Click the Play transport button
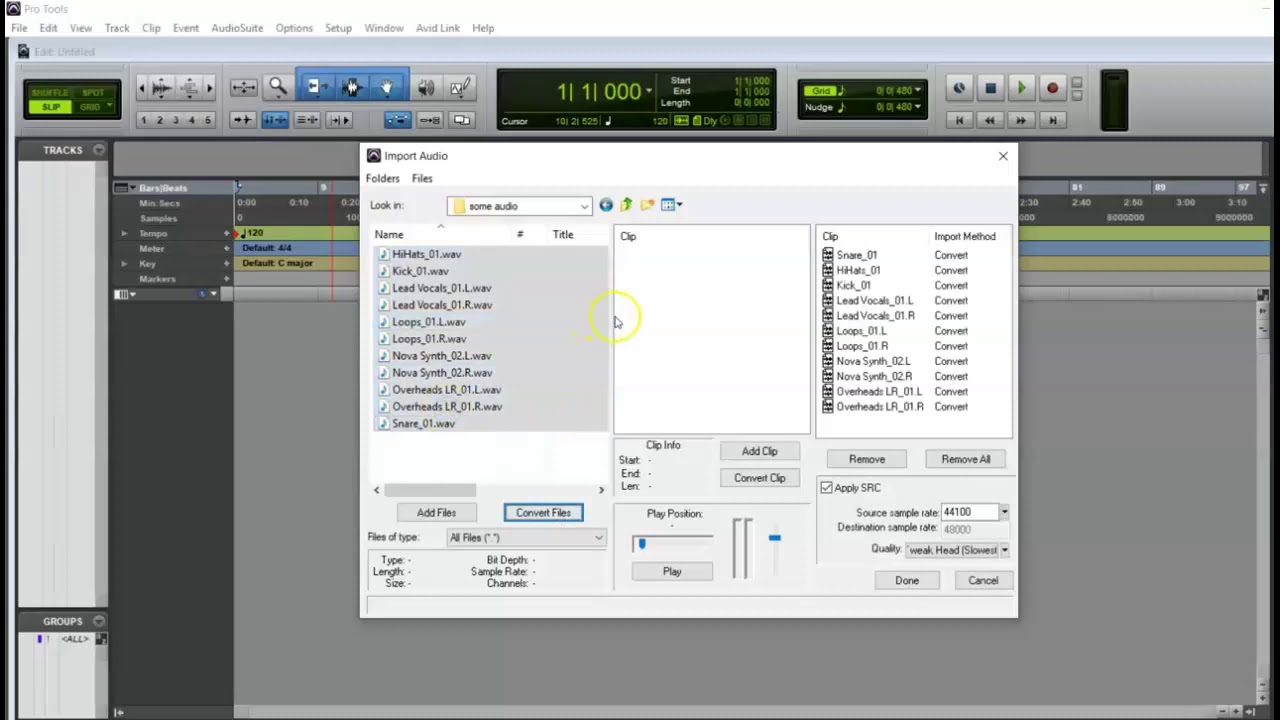 pos(1021,89)
